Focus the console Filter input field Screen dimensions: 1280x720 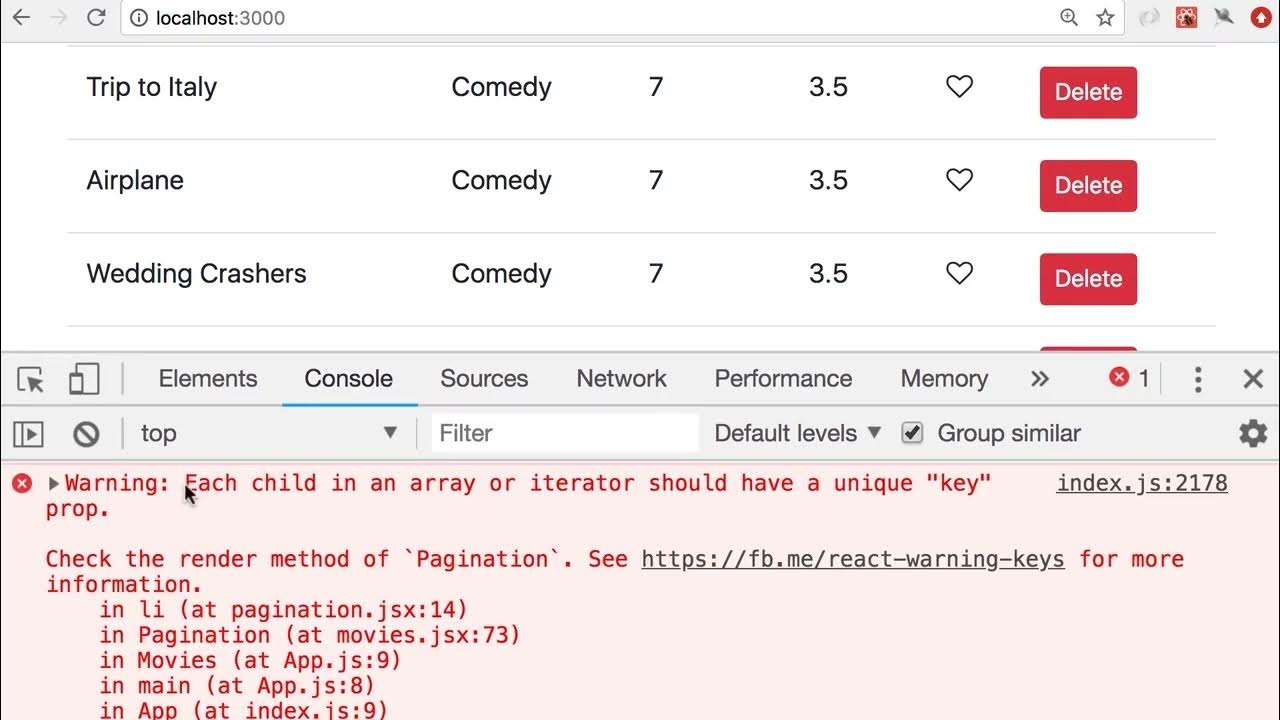click(565, 433)
